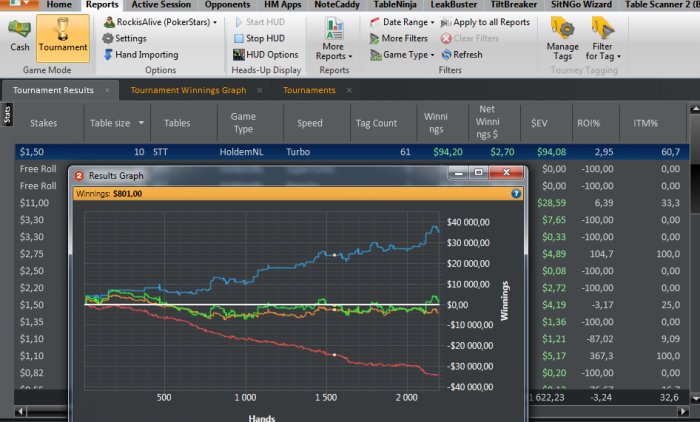Sort by ITM% column header

pos(645,123)
